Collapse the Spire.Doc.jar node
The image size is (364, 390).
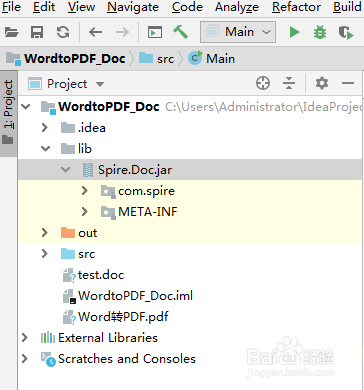(65, 170)
